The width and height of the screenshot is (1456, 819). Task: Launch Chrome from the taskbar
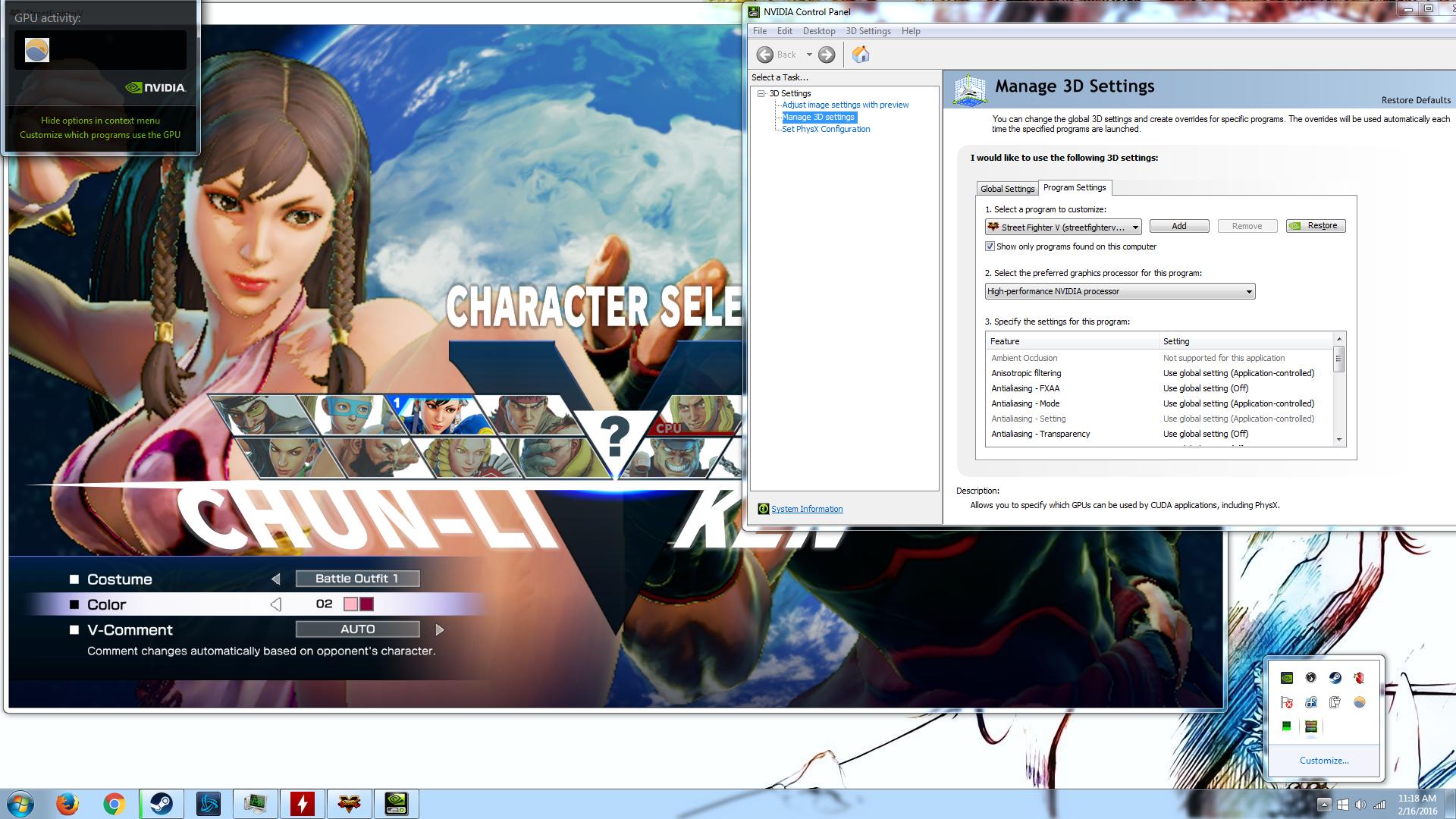click(115, 804)
